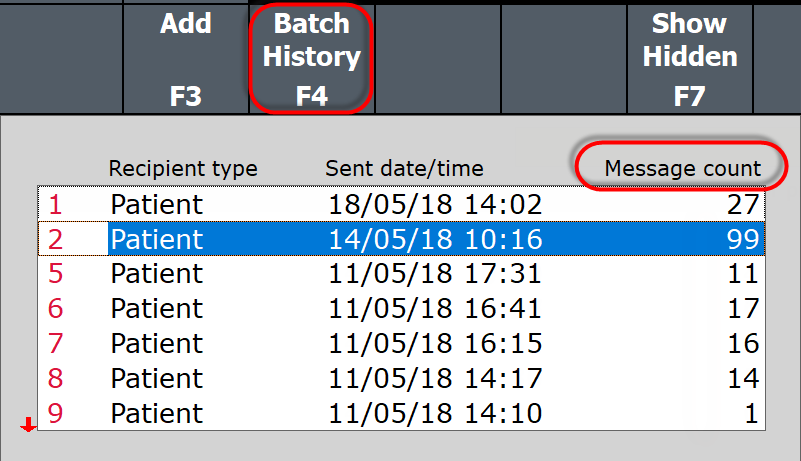Screen dimensions: 801x461
Task: Click the Patient cell in row 5
Action: 156,274
